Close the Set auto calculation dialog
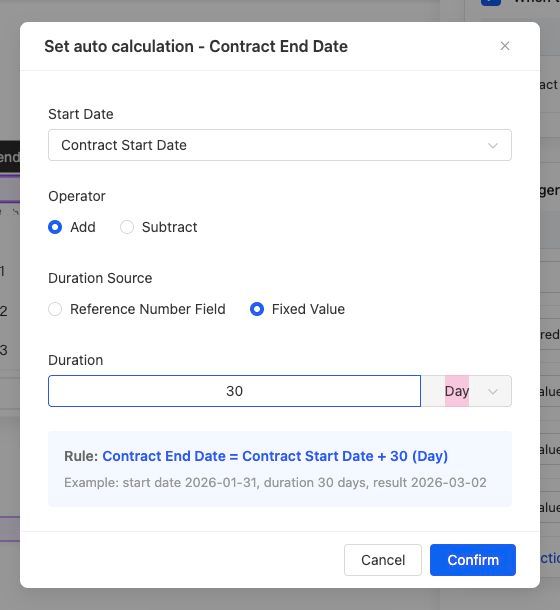560x610 pixels. pyautogui.click(x=505, y=46)
